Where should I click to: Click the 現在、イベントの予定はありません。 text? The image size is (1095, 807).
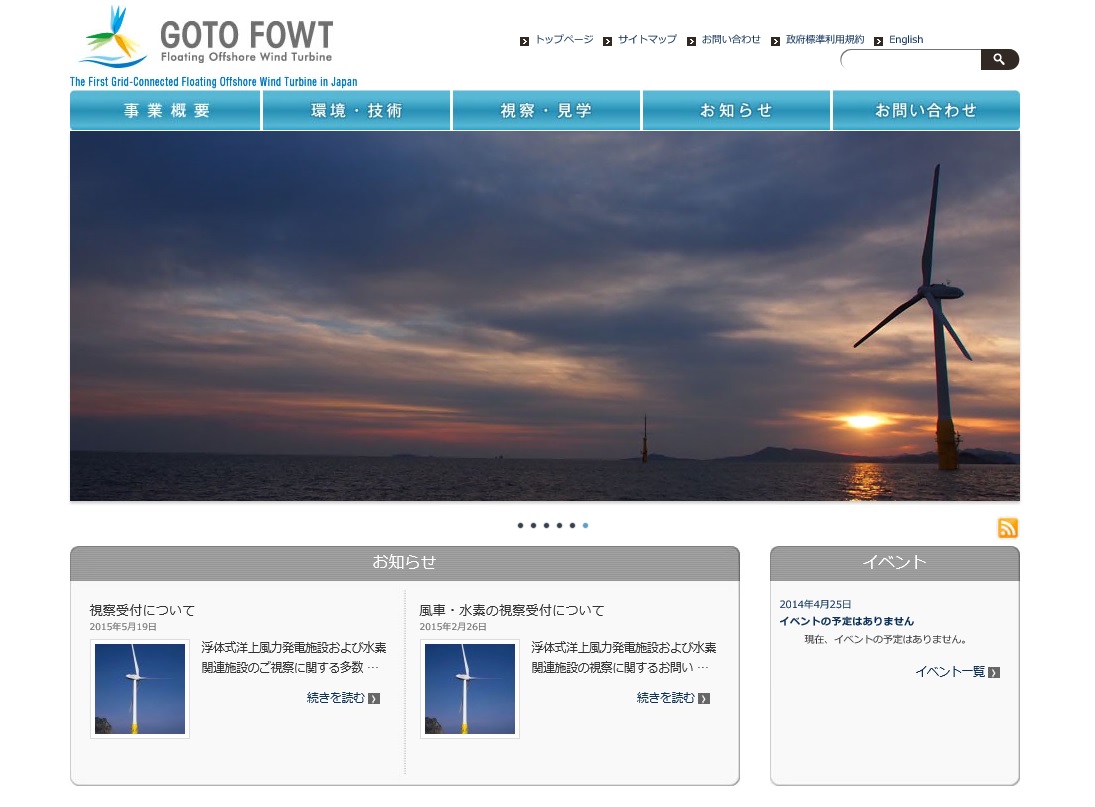[x=885, y=639]
